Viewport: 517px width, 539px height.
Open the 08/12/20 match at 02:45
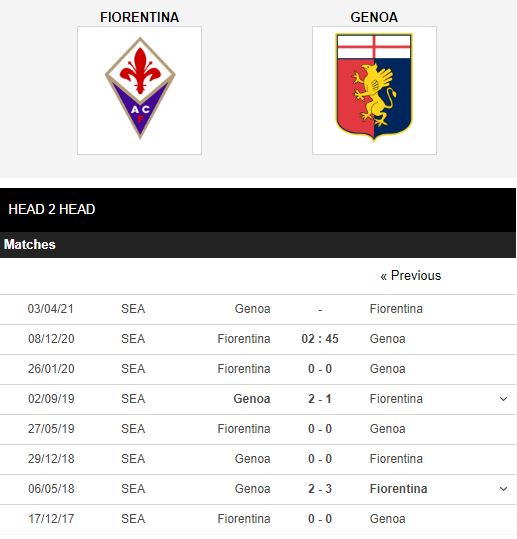(258, 339)
